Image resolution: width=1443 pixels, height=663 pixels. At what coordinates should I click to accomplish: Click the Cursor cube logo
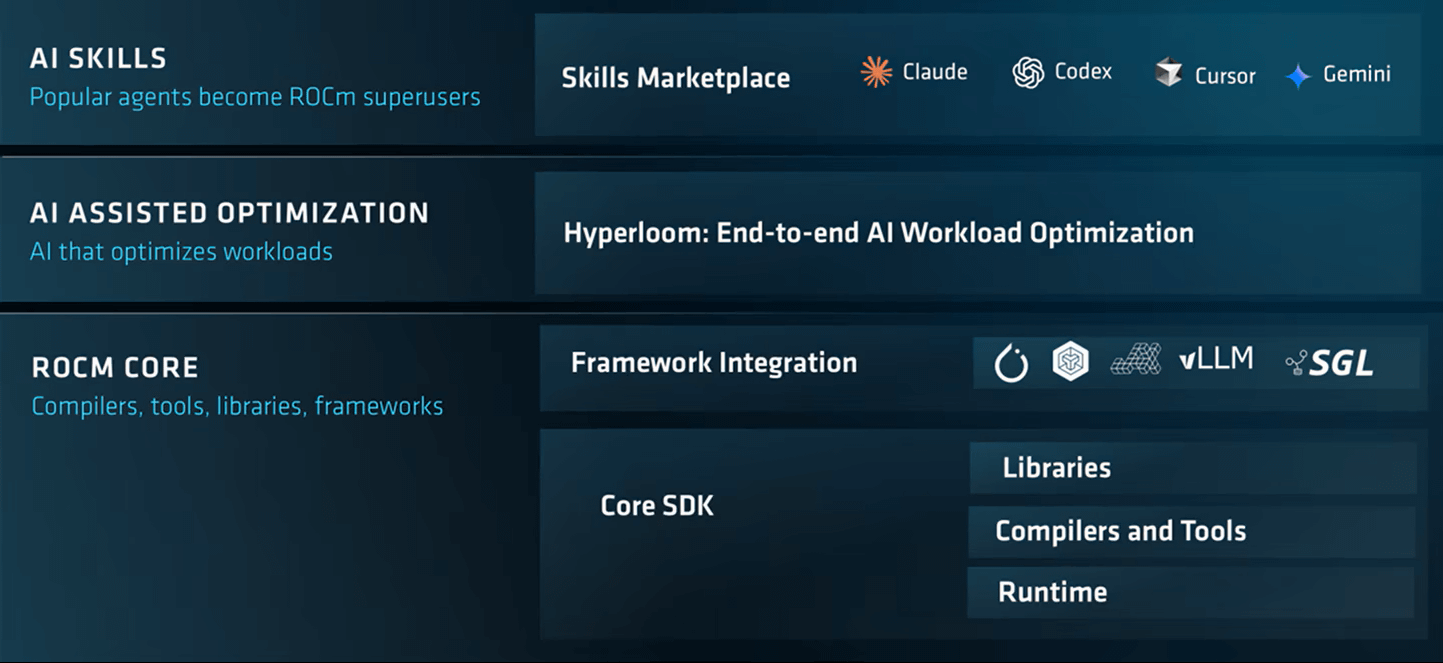(x=1168, y=73)
